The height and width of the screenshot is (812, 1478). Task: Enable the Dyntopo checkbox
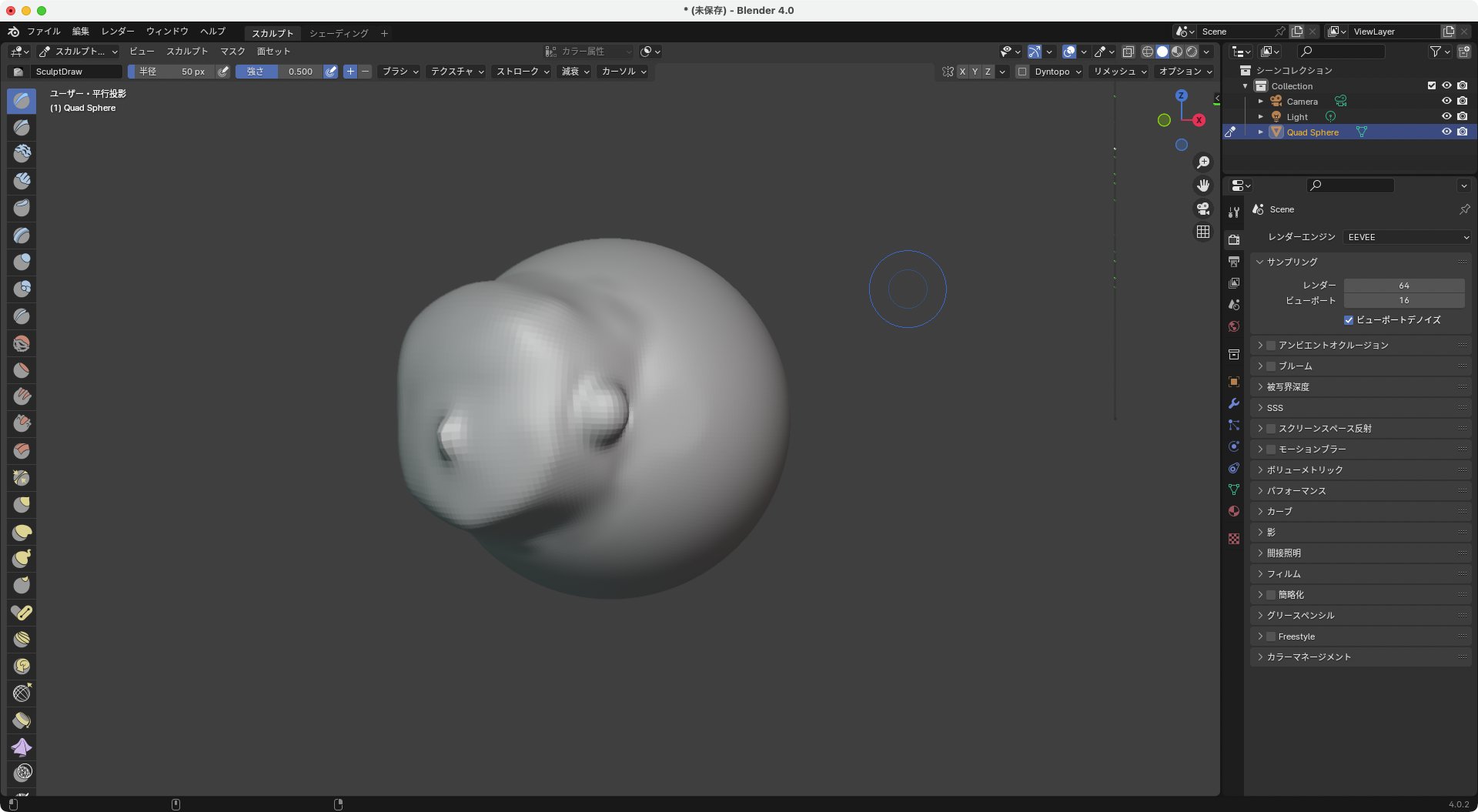pos(1022,72)
